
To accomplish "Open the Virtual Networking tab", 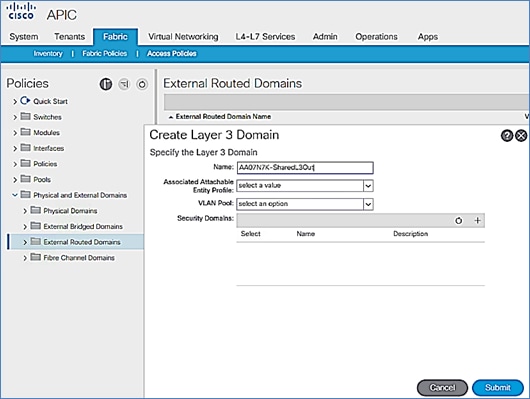I will click(183, 37).
